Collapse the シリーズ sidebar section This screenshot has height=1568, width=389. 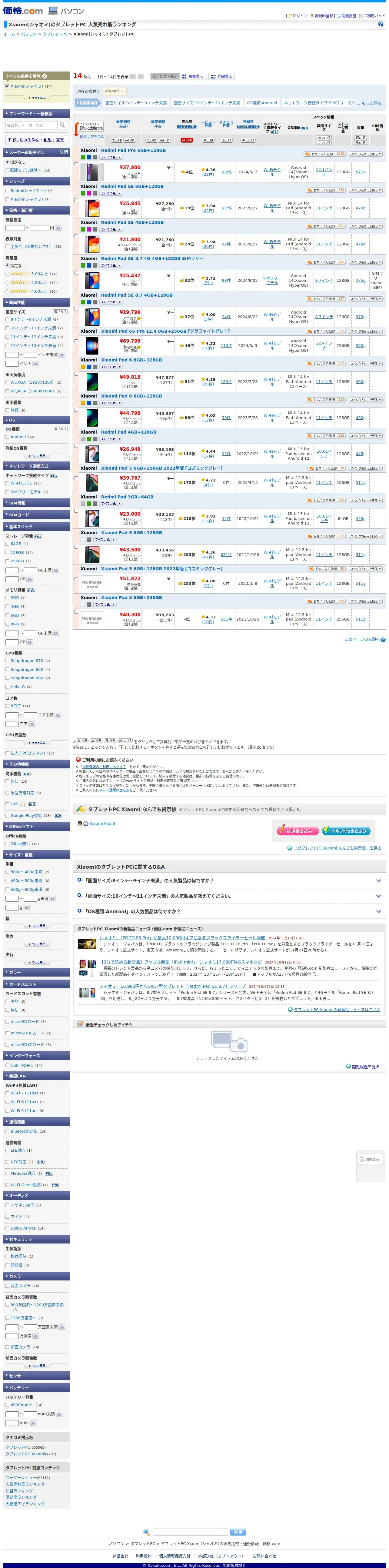36,181
